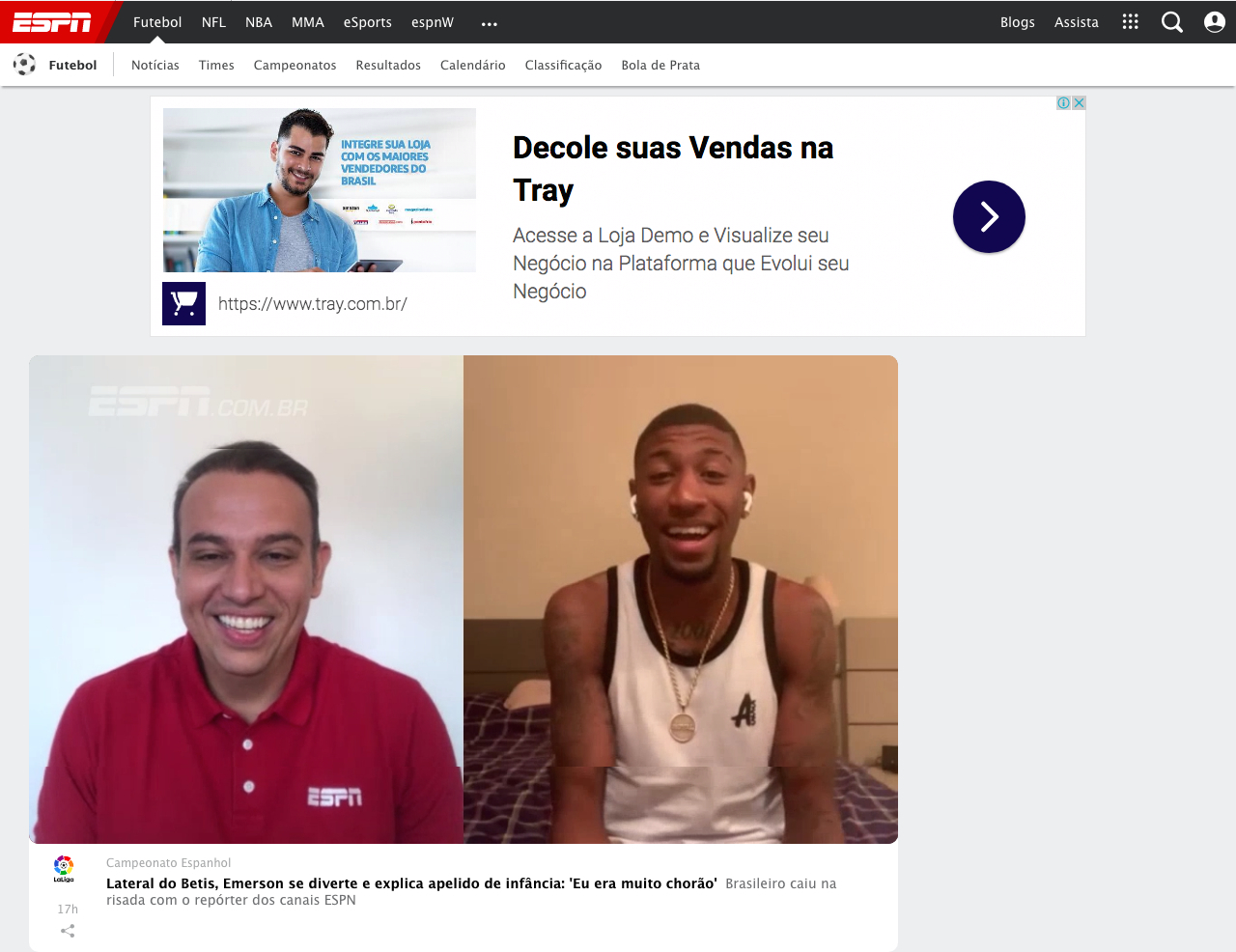Click the ESPN logo in header

[52, 22]
